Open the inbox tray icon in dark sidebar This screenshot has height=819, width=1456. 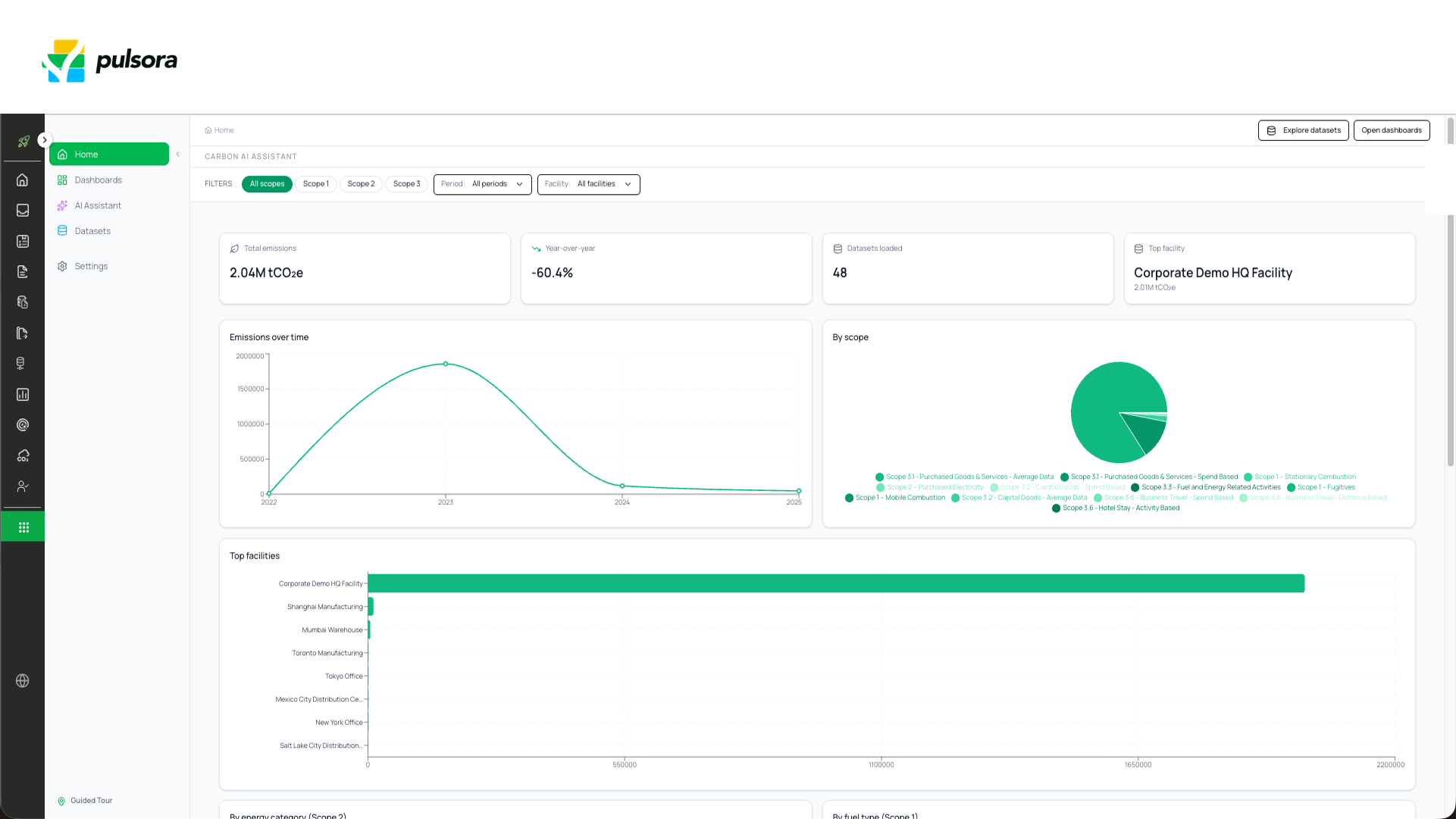pyautogui.click(x=23, y=211)
